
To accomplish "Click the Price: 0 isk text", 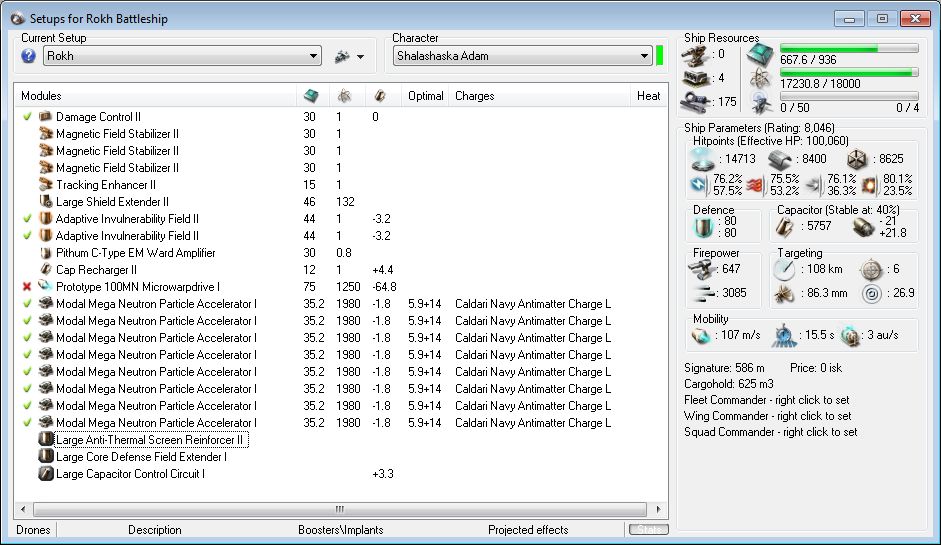I will (x=816, y=368).
